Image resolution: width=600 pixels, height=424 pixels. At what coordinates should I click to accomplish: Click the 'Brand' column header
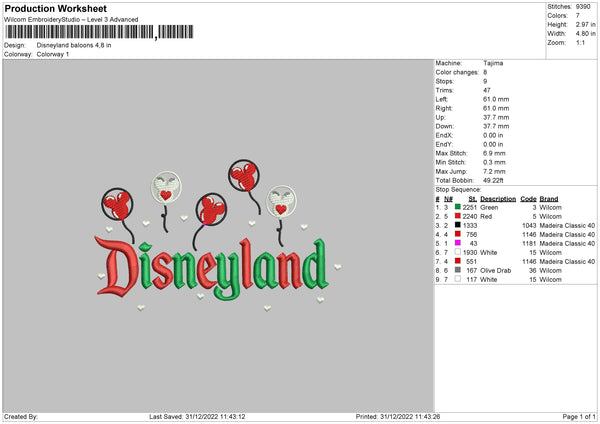549,199
